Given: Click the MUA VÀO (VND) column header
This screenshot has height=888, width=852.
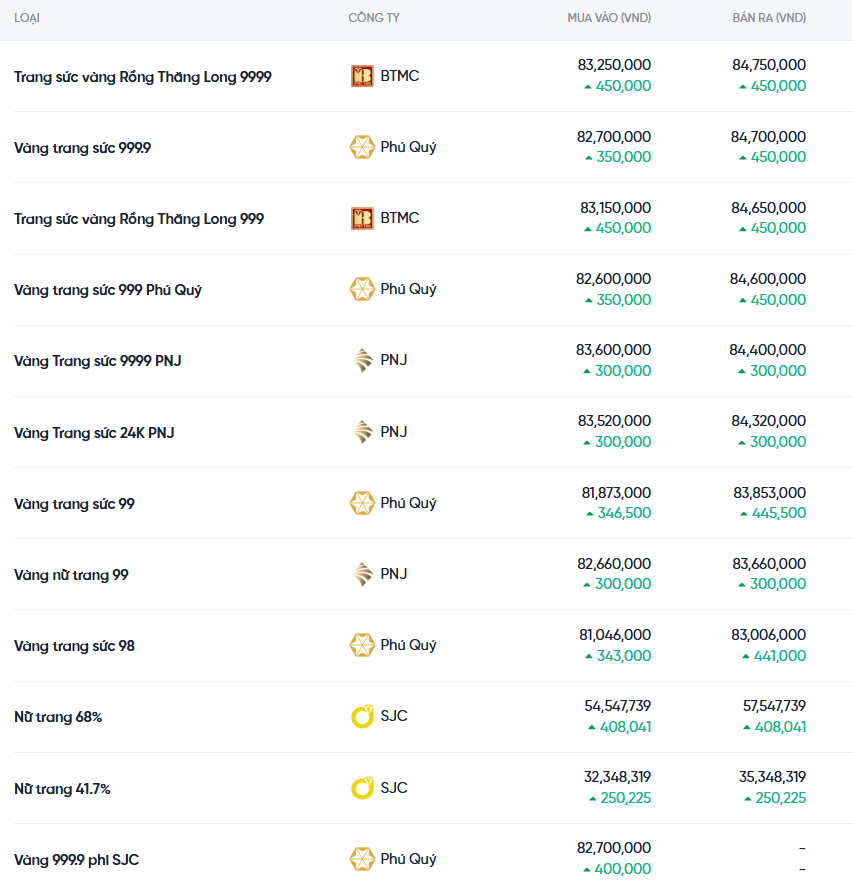Looking at the screenshot, I should click(x=609, y=18).
